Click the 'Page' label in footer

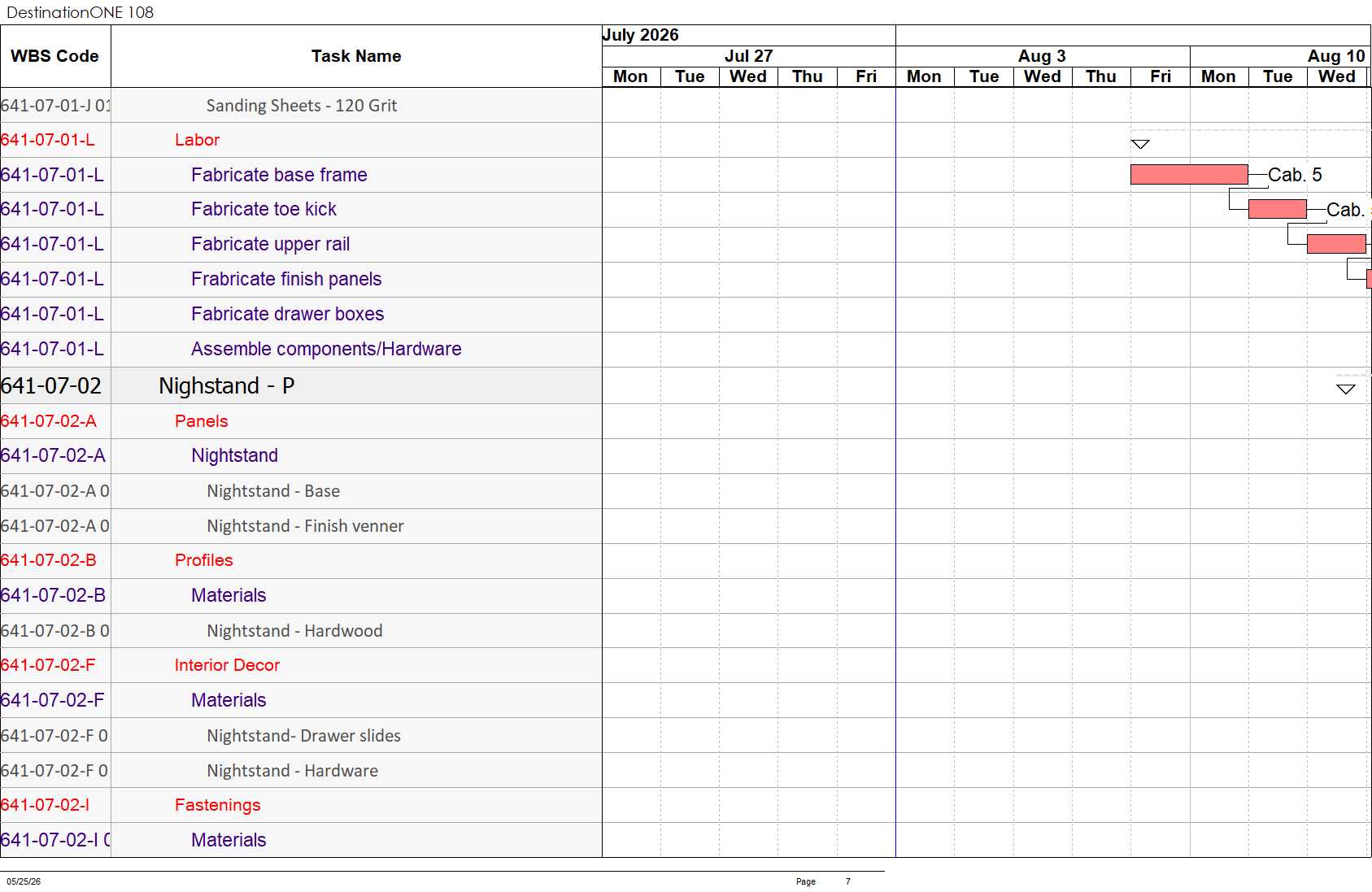pyautogui.click(x=805, y=881)
